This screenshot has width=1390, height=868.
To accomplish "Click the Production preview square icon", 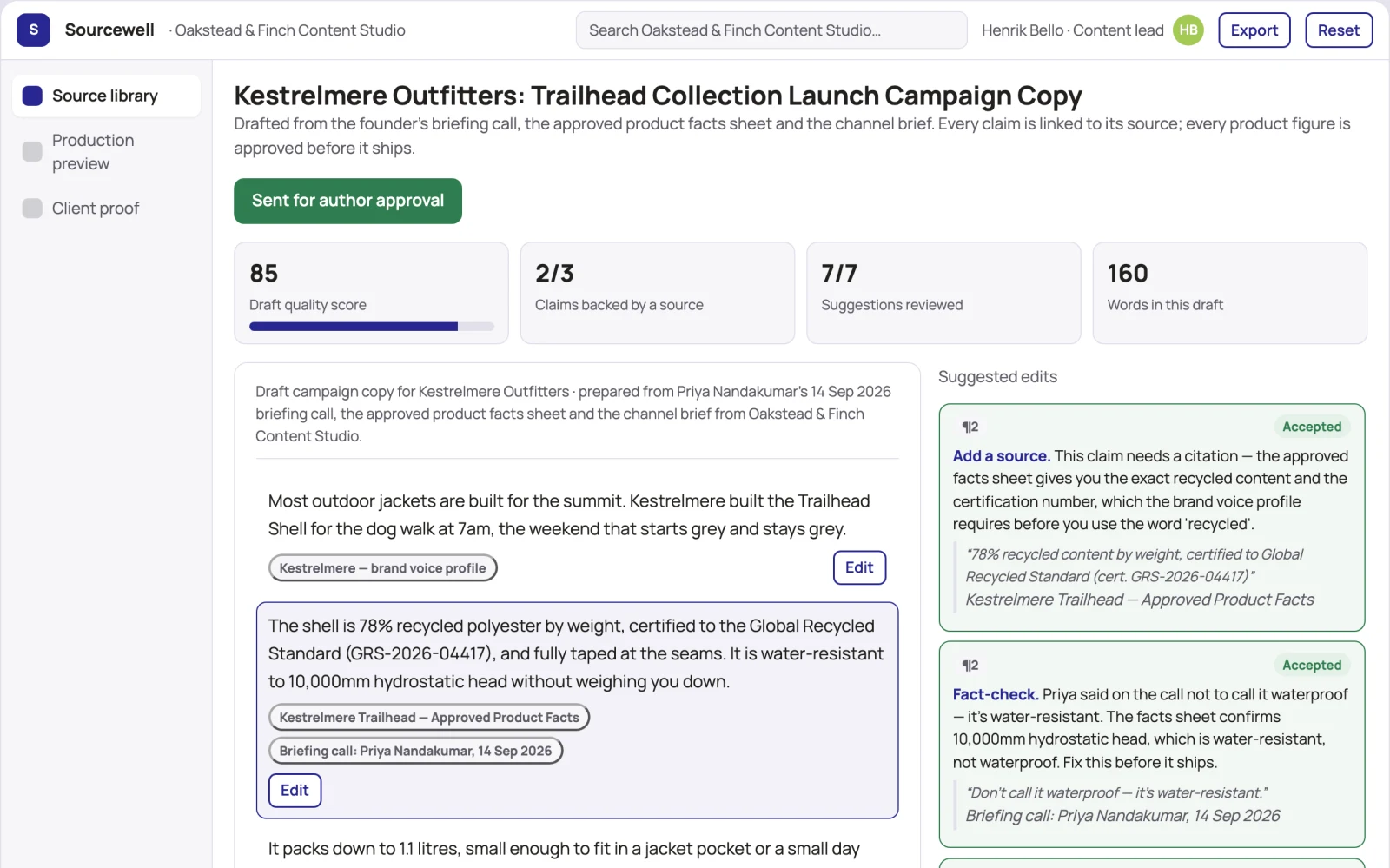I will tap(32, 151).
